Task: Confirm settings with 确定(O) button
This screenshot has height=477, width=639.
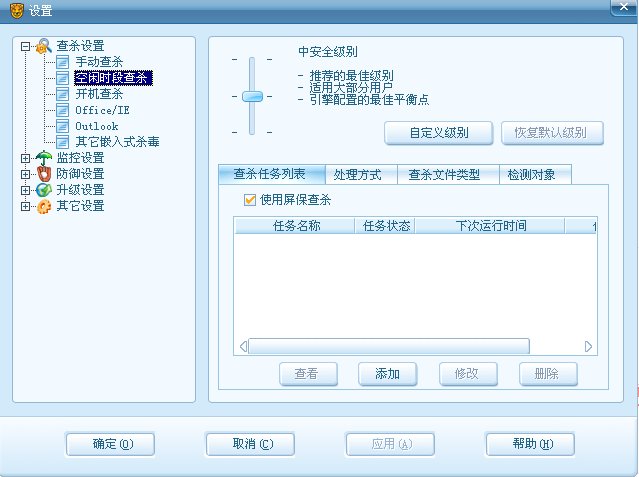Action: pyautogui.click(x=110, y=444)
